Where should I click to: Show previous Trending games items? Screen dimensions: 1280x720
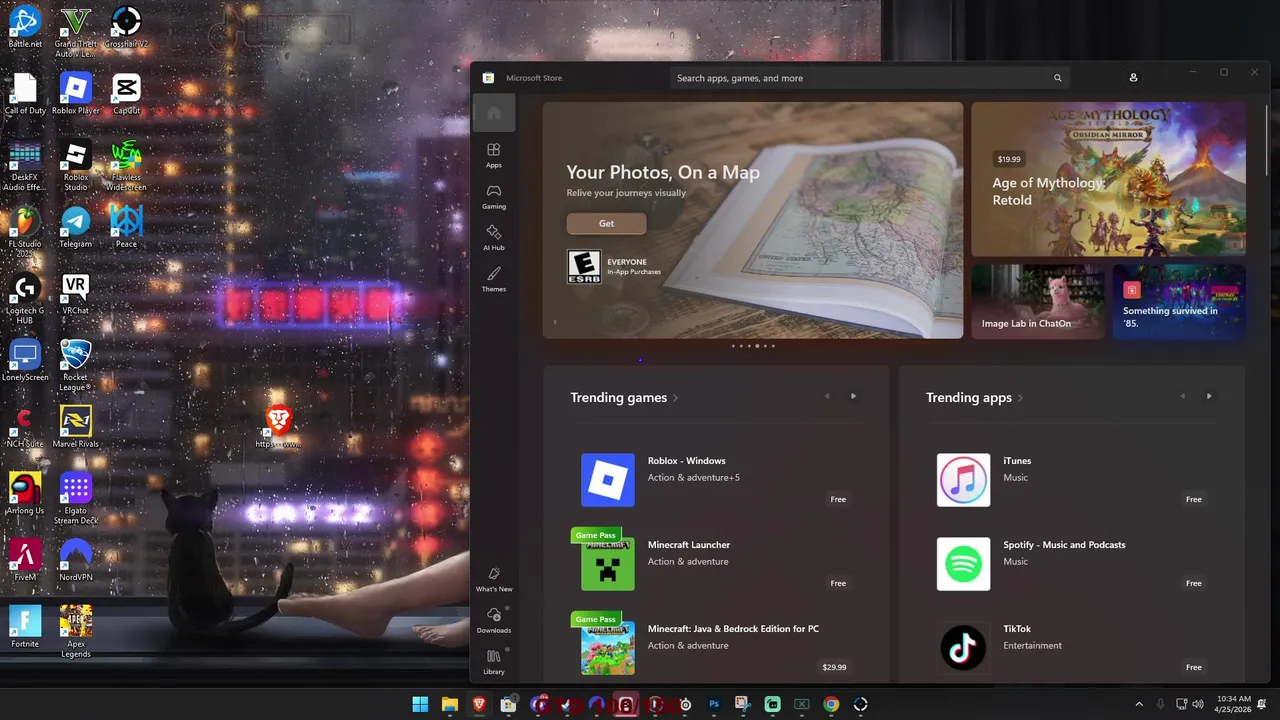827,397
